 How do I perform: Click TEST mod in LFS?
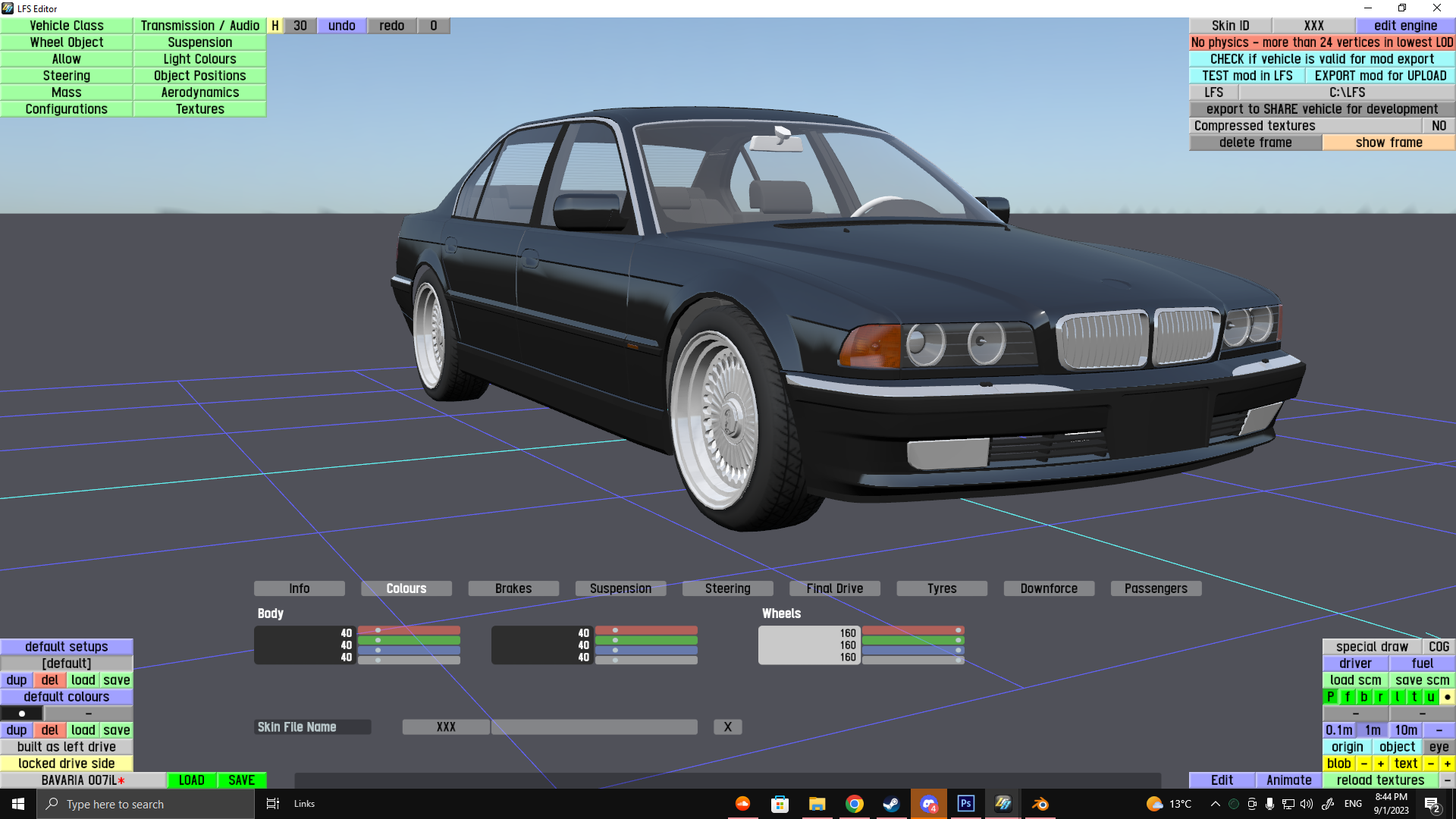point(1247,76)
